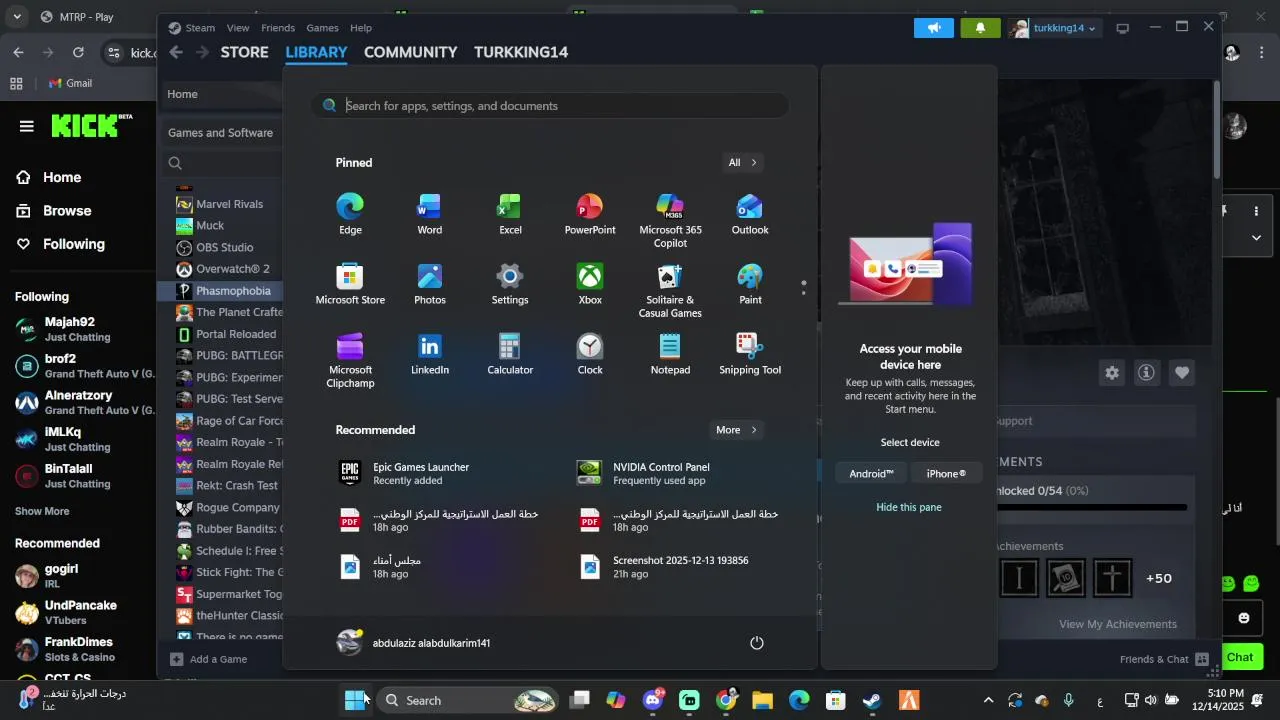Open LinkedIn pinned app
Image resolution: width=1280 pixels, height=720 pixels.
(x=430, y=354)
